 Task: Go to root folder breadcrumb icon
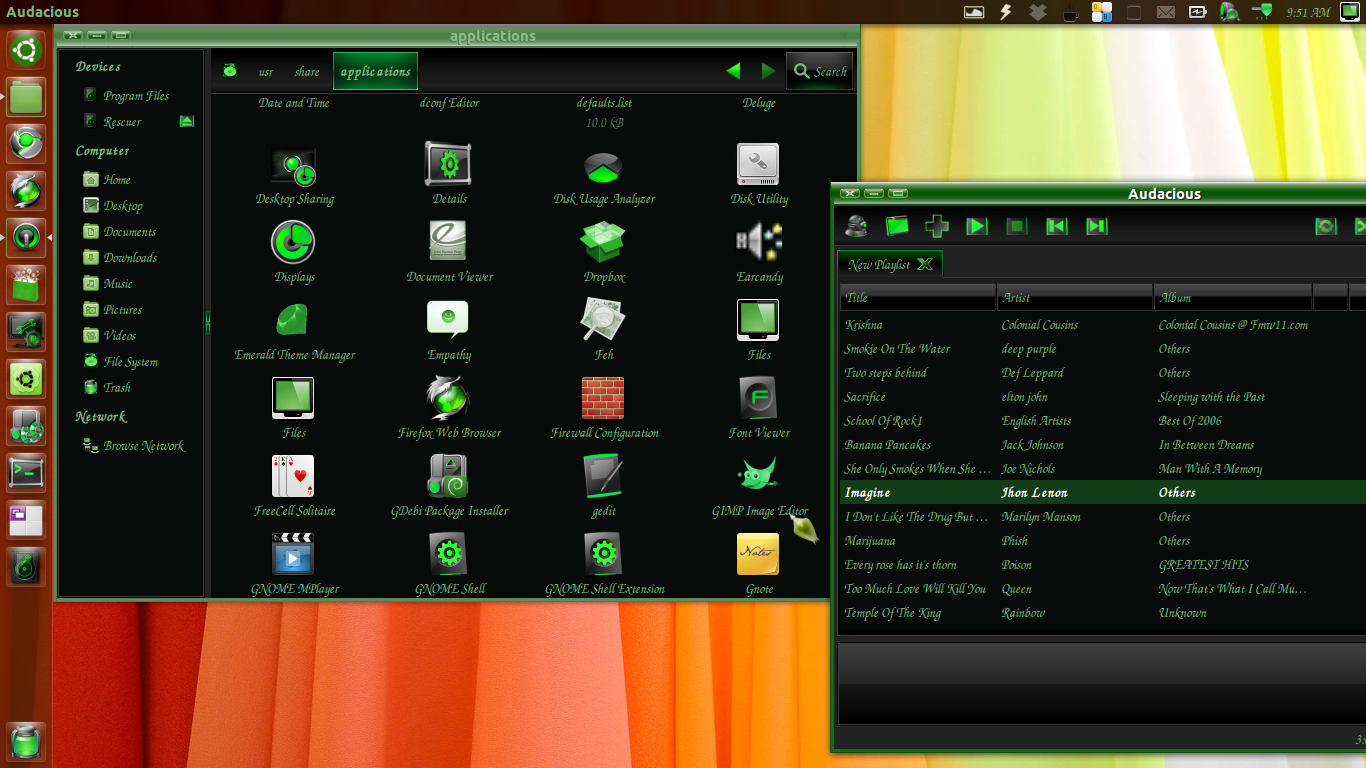pos(230,71)
